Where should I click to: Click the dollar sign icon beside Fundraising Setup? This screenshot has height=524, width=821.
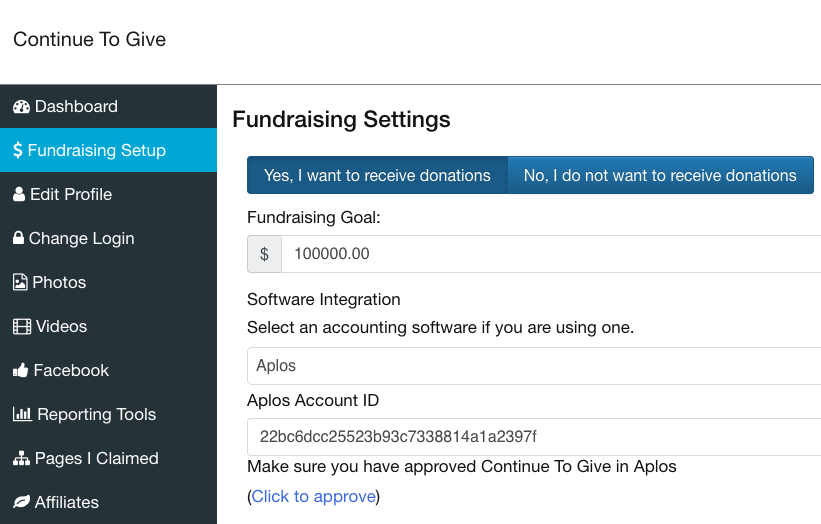[x=18, y=150]
